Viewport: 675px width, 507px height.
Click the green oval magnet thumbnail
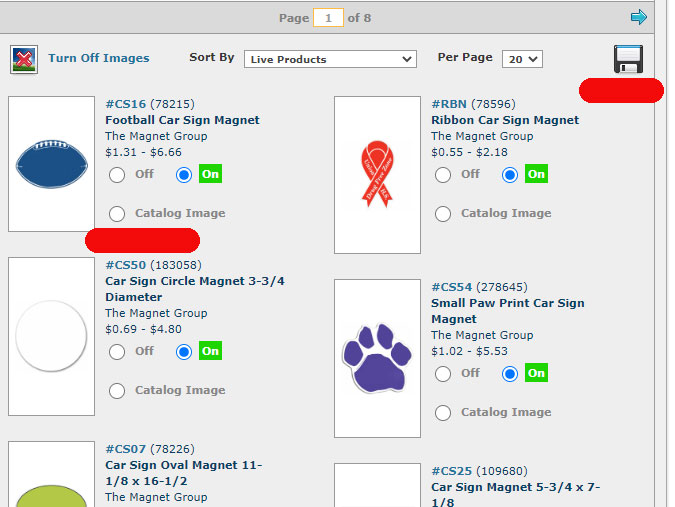click(51, 474)
